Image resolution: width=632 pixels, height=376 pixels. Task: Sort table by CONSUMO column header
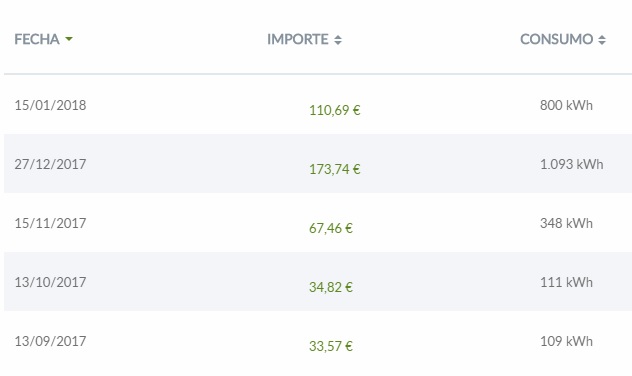557,39
